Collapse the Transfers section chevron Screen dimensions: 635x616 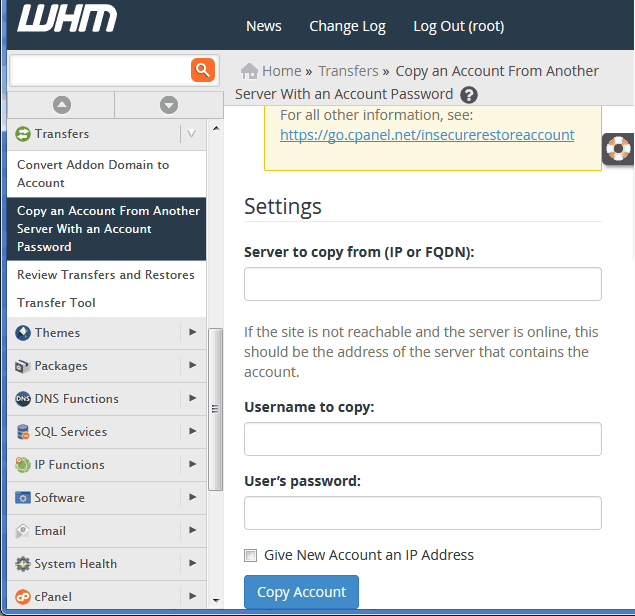click(192, 134)
